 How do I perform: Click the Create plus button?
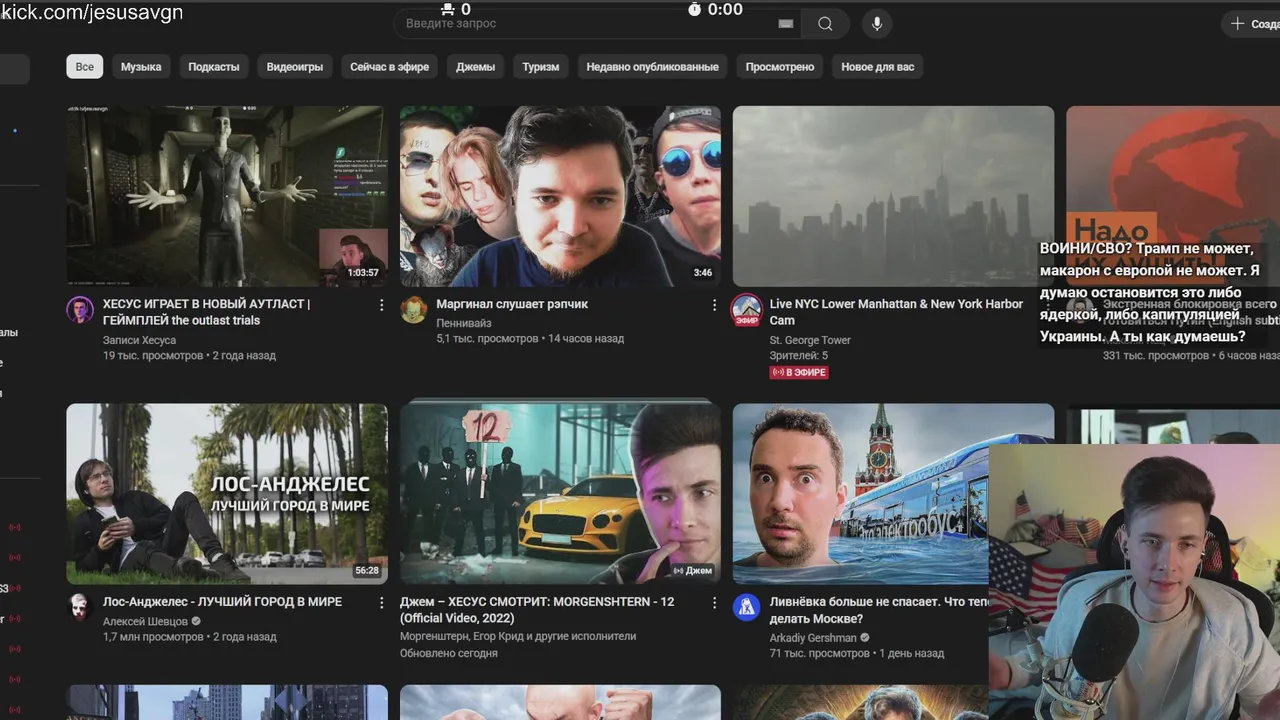click(1252, 24)
